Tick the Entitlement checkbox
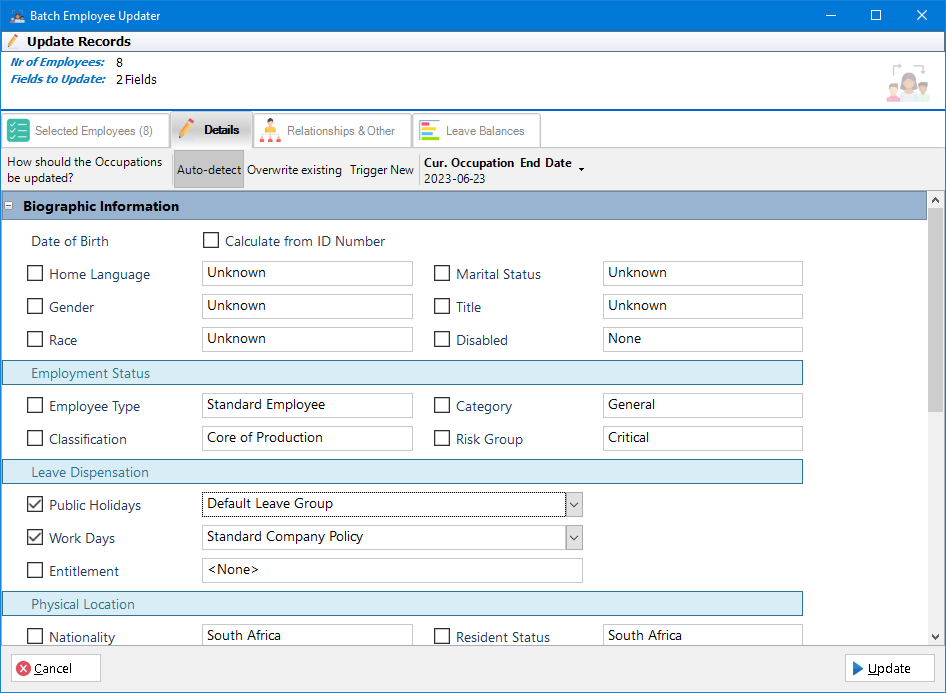This screenshot has height=693, width=946. [35, 571]
